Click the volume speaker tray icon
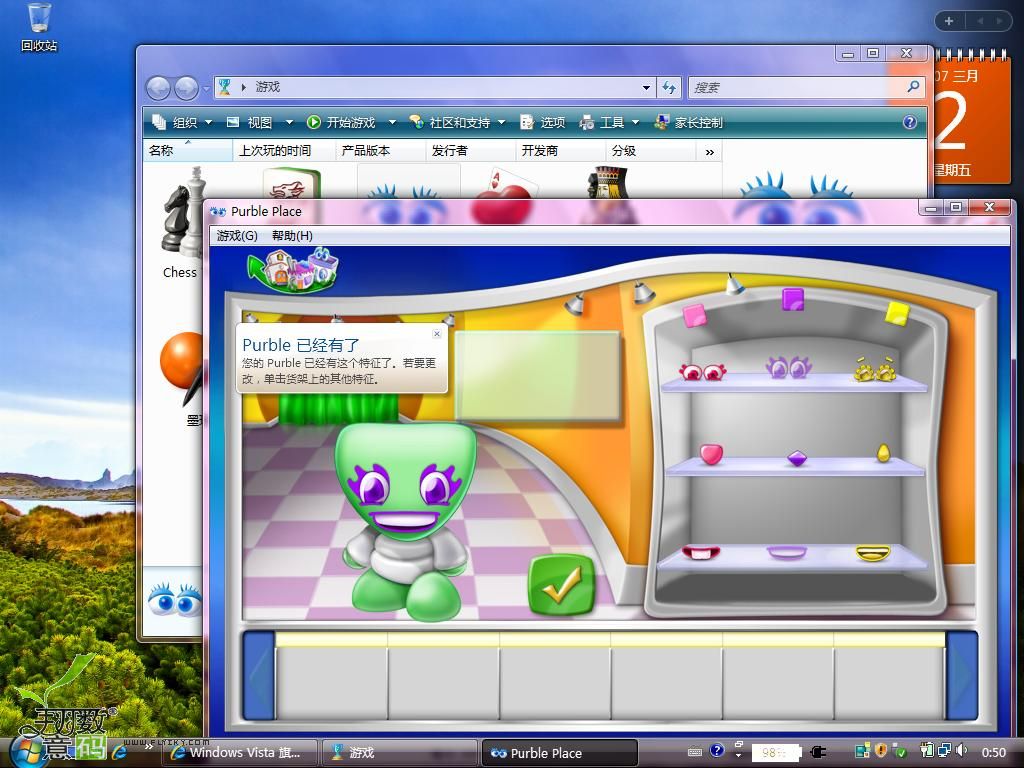 pos(961,750)
